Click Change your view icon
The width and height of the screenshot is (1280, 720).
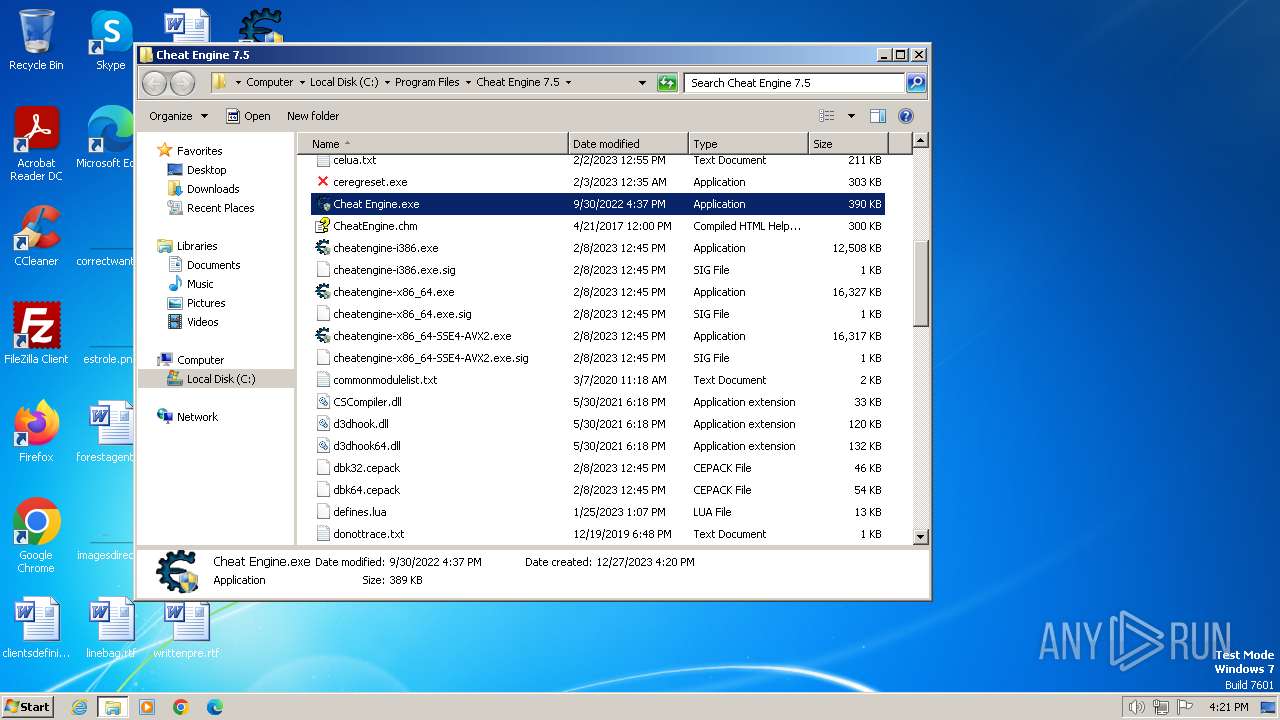click(x=827, y=116)
